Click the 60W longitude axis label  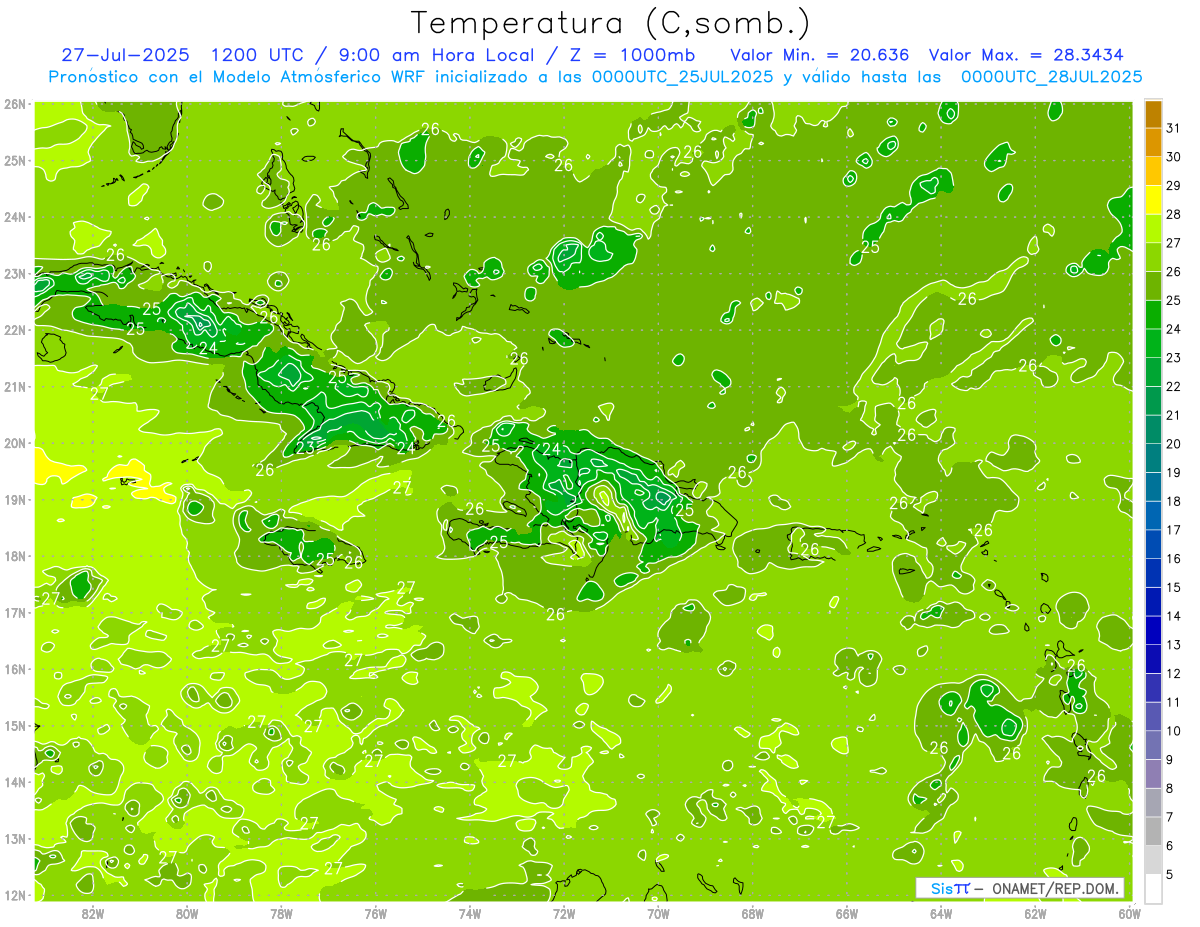(x=1129, y=913)
